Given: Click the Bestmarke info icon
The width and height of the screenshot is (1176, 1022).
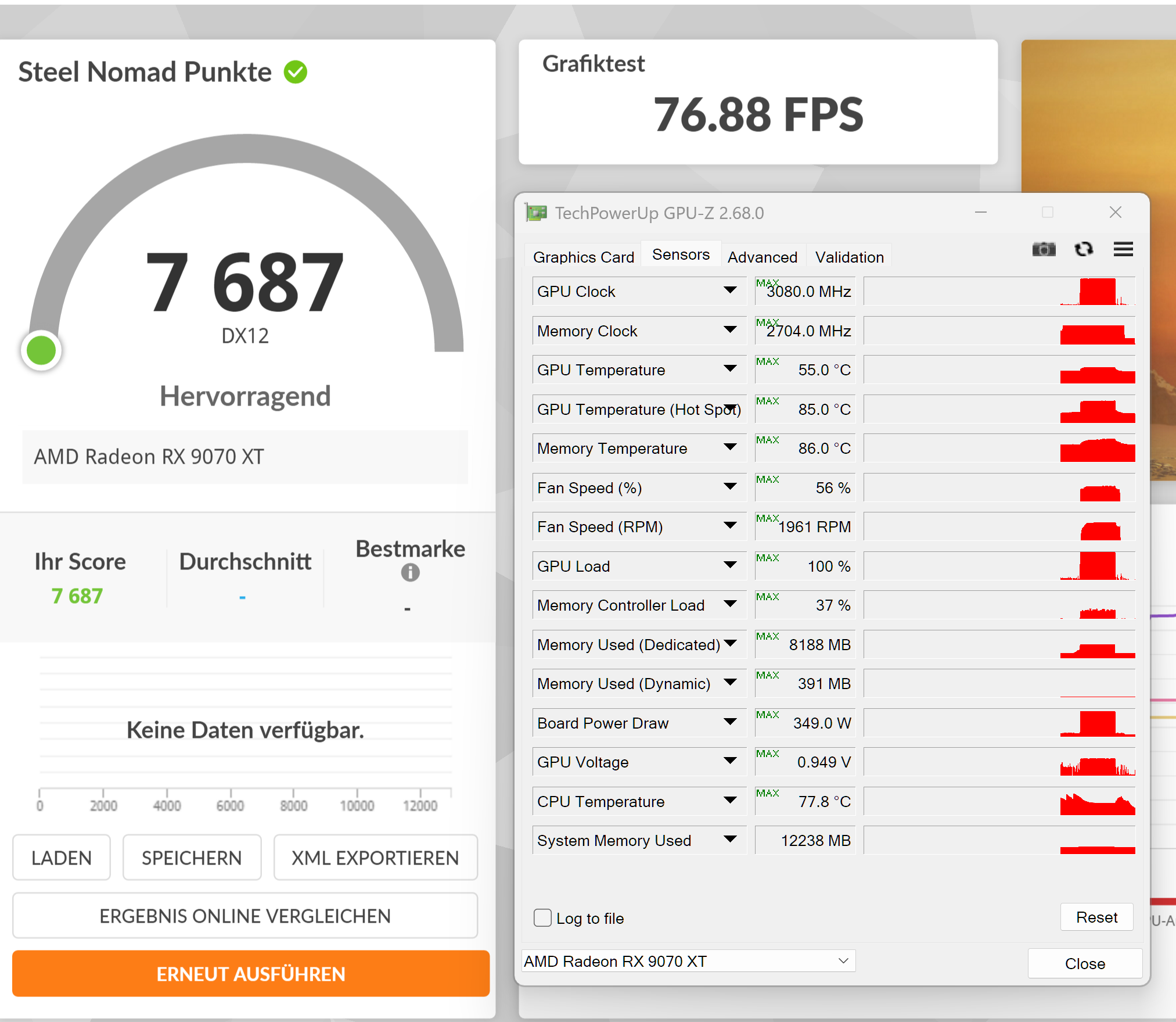Looking at the screenshot, I should (x=410, y=573).
